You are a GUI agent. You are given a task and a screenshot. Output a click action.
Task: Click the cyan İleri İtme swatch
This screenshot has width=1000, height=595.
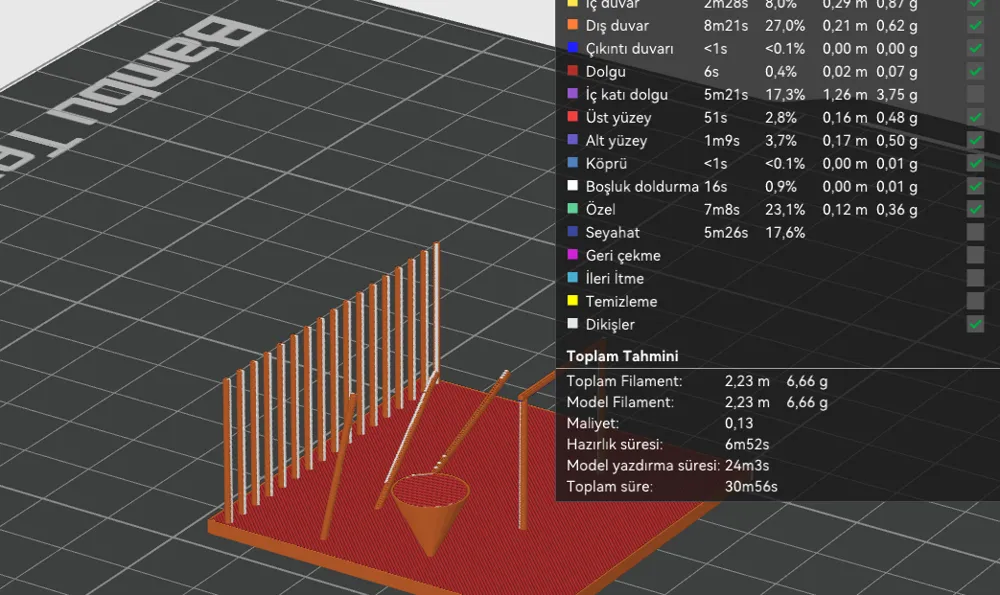(573, 277)
